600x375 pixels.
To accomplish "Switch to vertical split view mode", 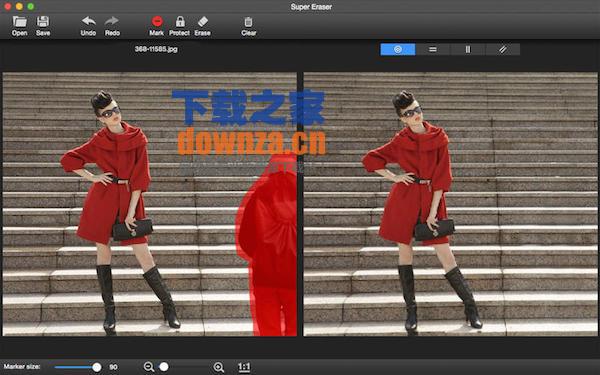I will click(468, 49).
